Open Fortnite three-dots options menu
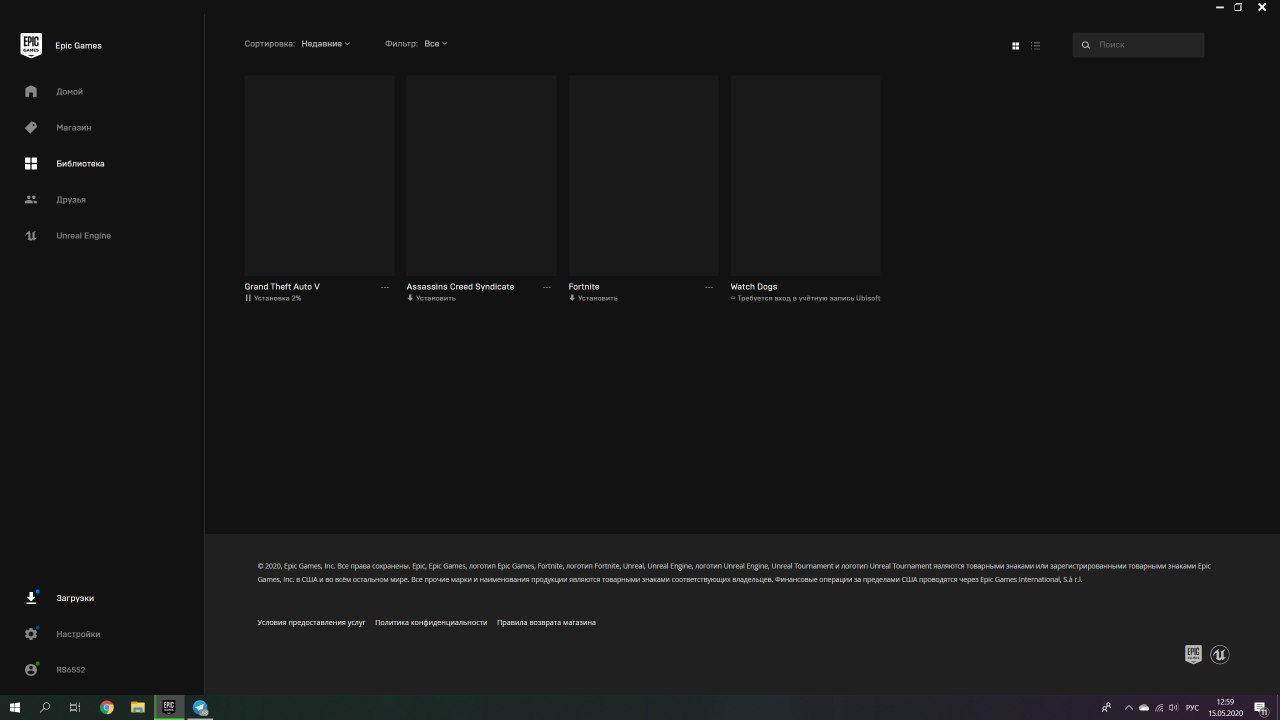The image size is (1280, 720). (x=710, y=287)
